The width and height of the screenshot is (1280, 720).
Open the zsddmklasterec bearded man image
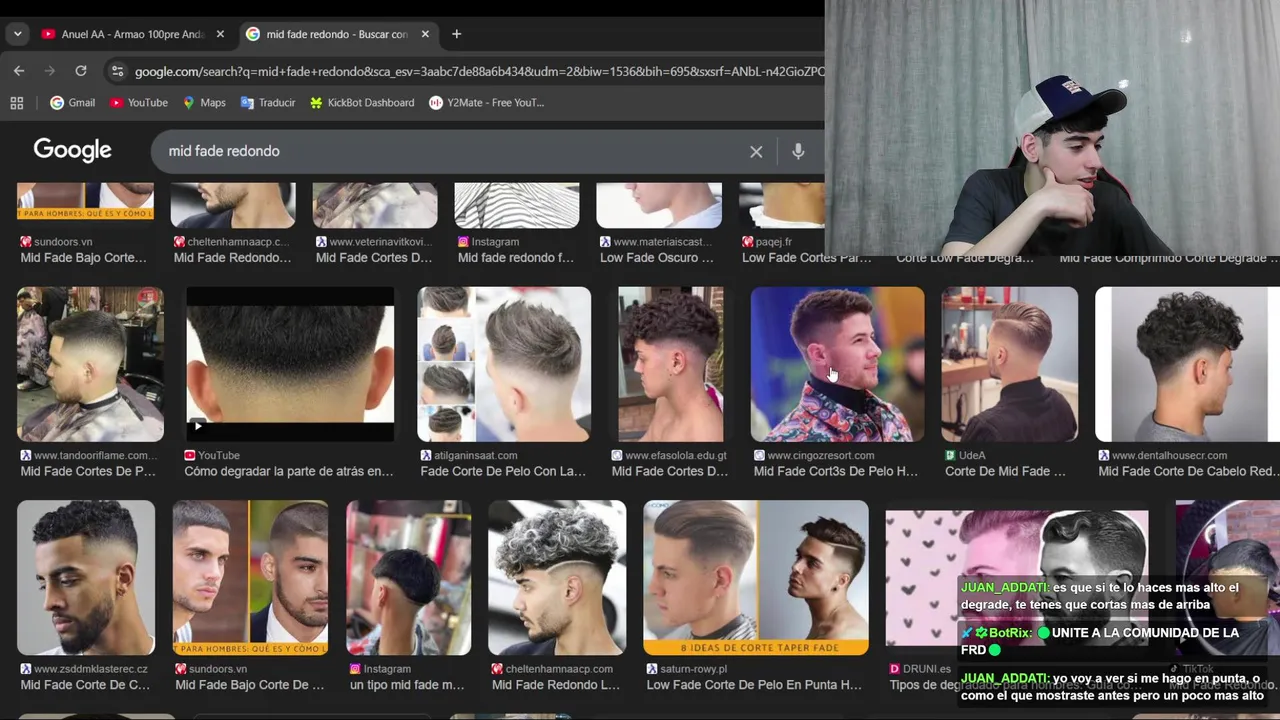pos(86,578)
